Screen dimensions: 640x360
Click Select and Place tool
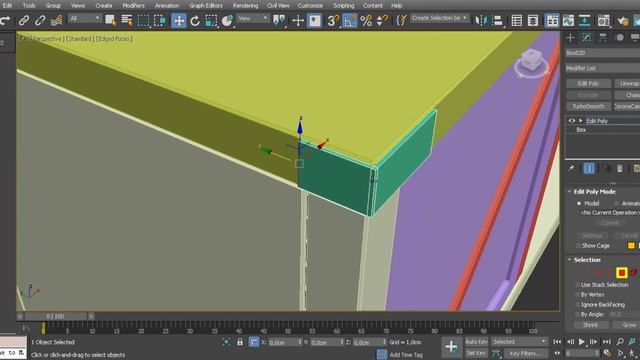tap(227, 20)
